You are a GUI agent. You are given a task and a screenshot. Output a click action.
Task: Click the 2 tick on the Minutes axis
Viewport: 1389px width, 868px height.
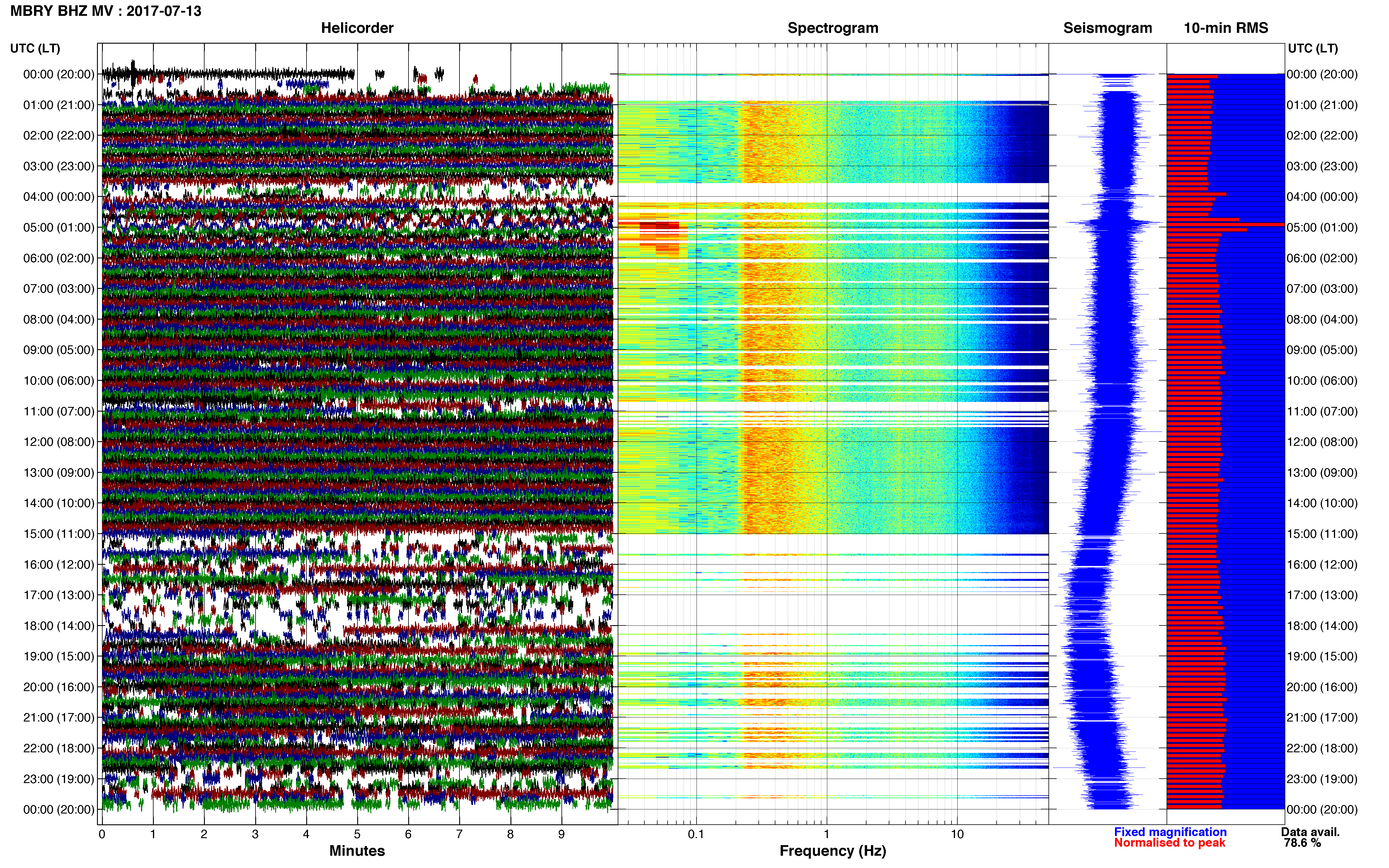204,834
